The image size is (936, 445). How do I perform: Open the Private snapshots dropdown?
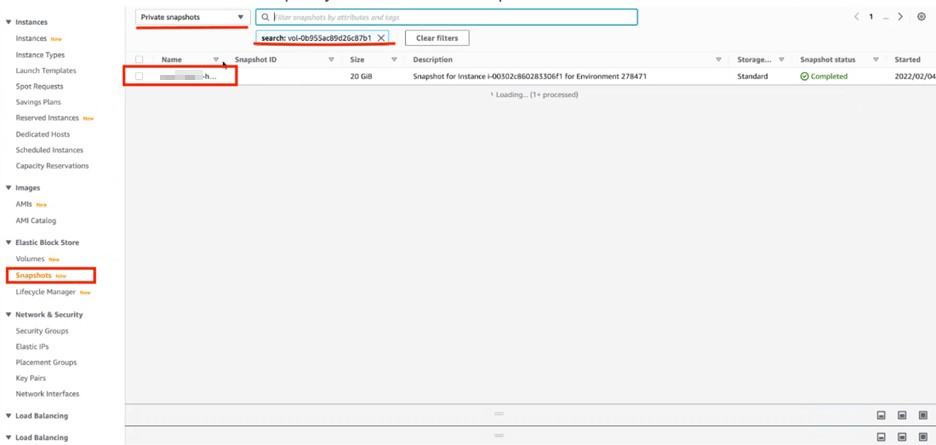[192, 17]
